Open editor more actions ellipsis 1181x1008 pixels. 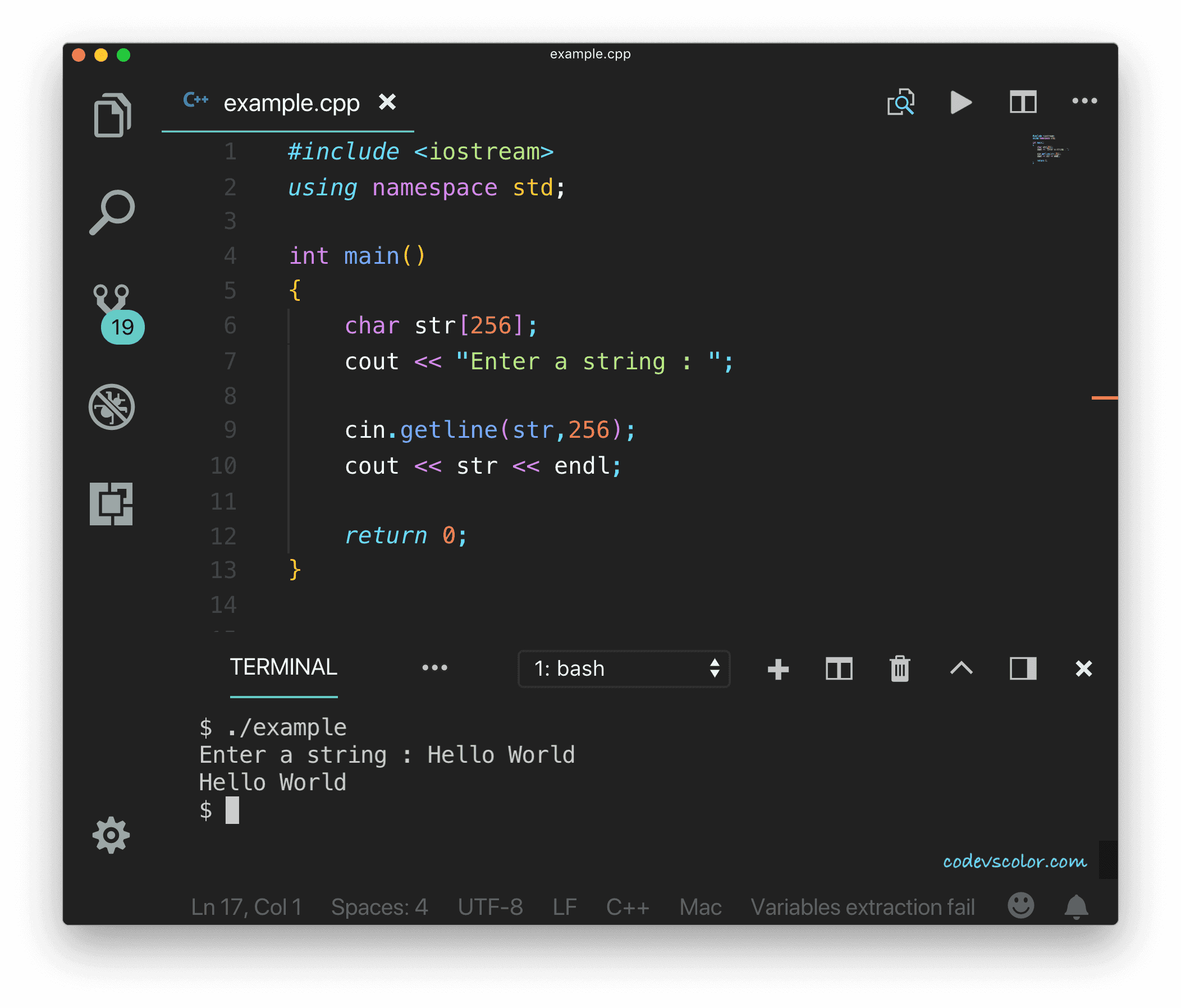click(1084, 102)
